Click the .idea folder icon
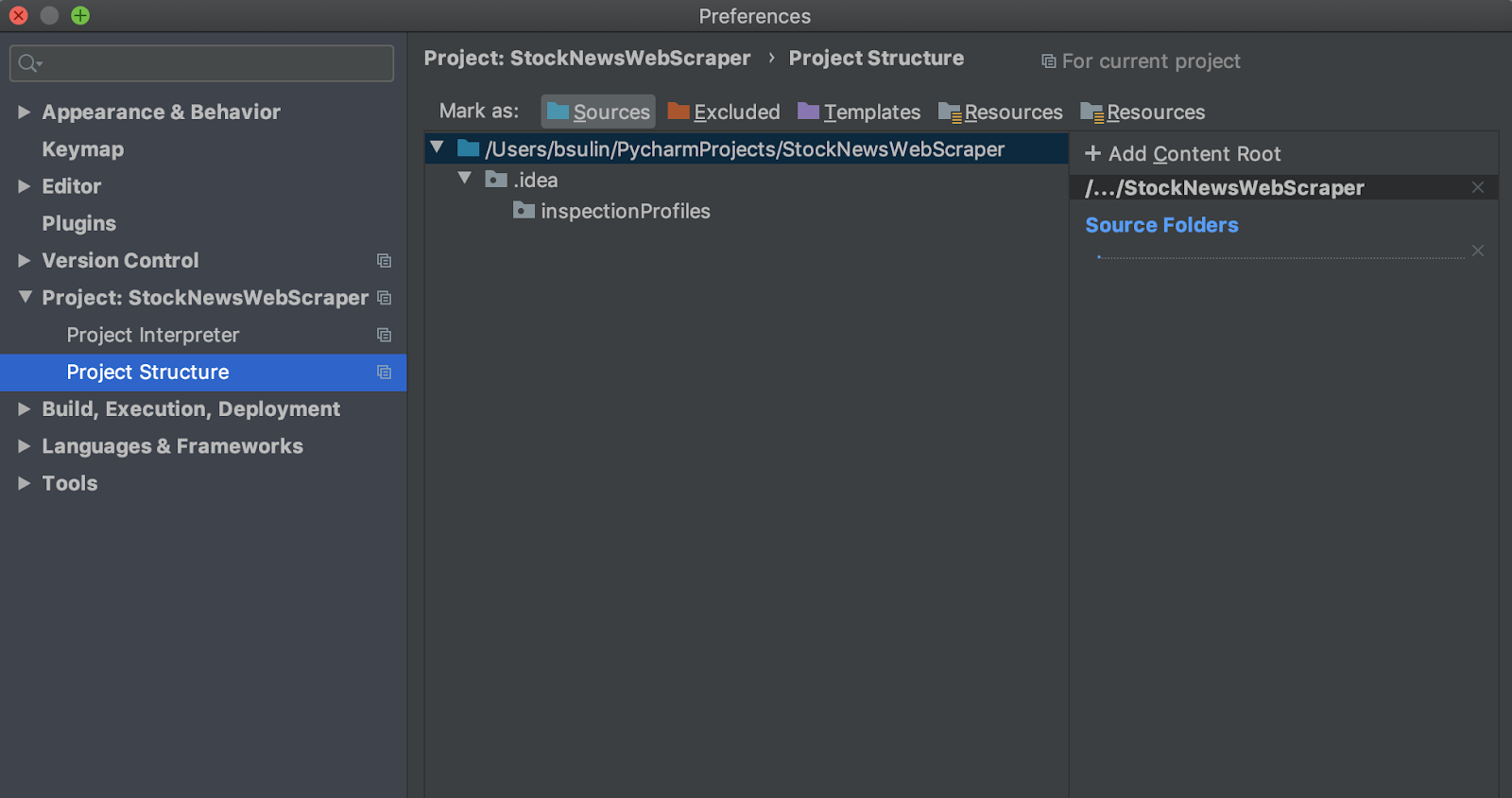This screenshot has width=1512, height=798. pos(496,179)
